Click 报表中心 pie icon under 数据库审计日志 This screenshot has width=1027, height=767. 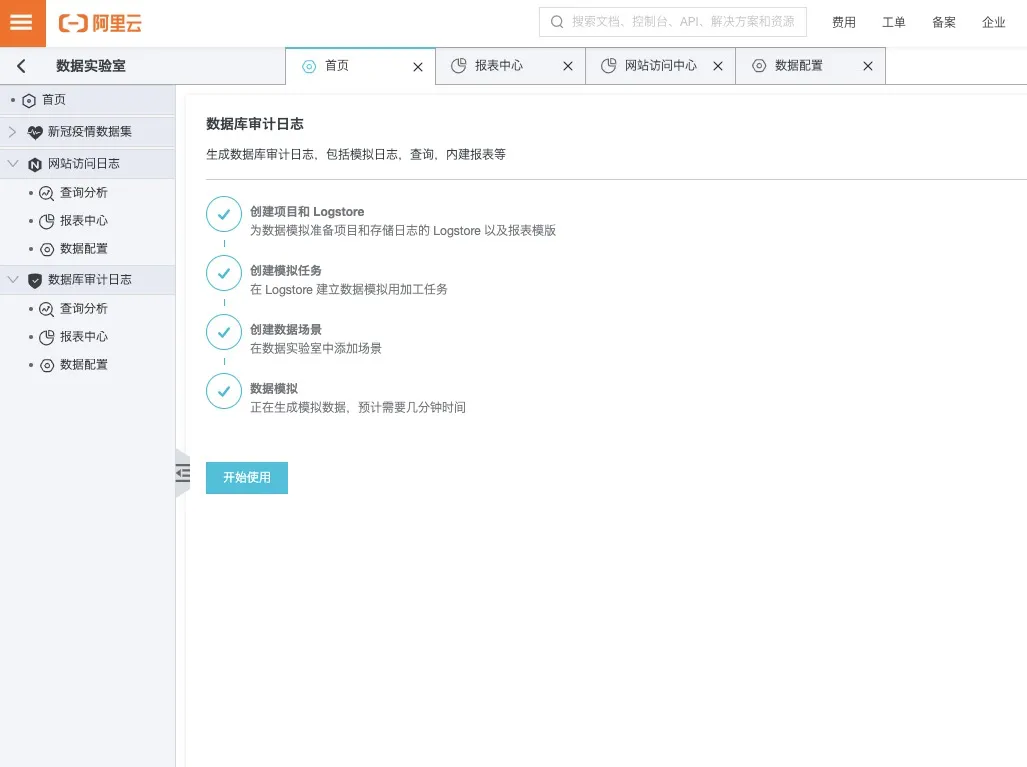click(x=47, y=337)
